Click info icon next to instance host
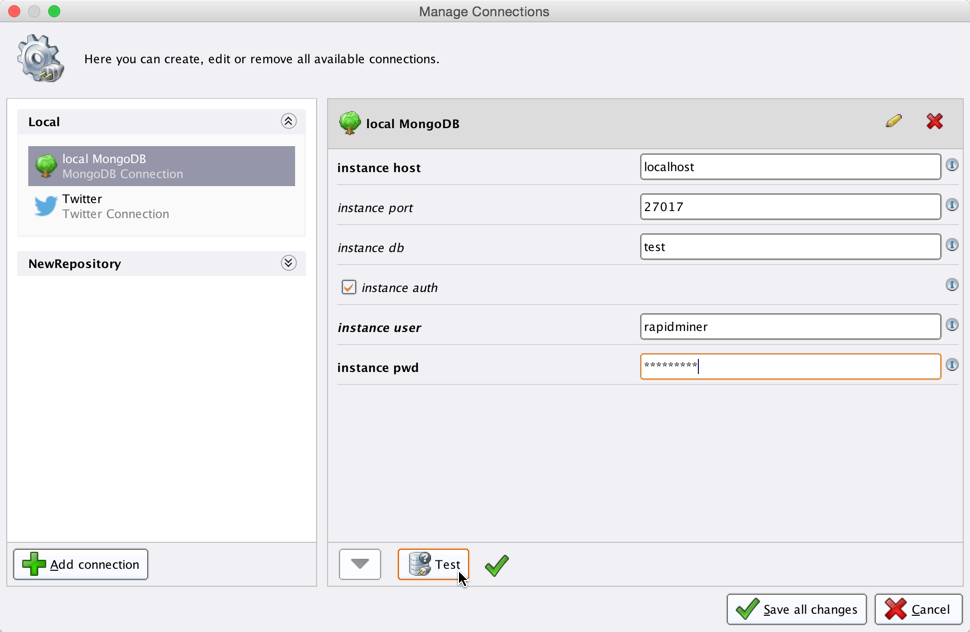Image resolution: width=970 pixels, height=632 pixels. point(952,165)
